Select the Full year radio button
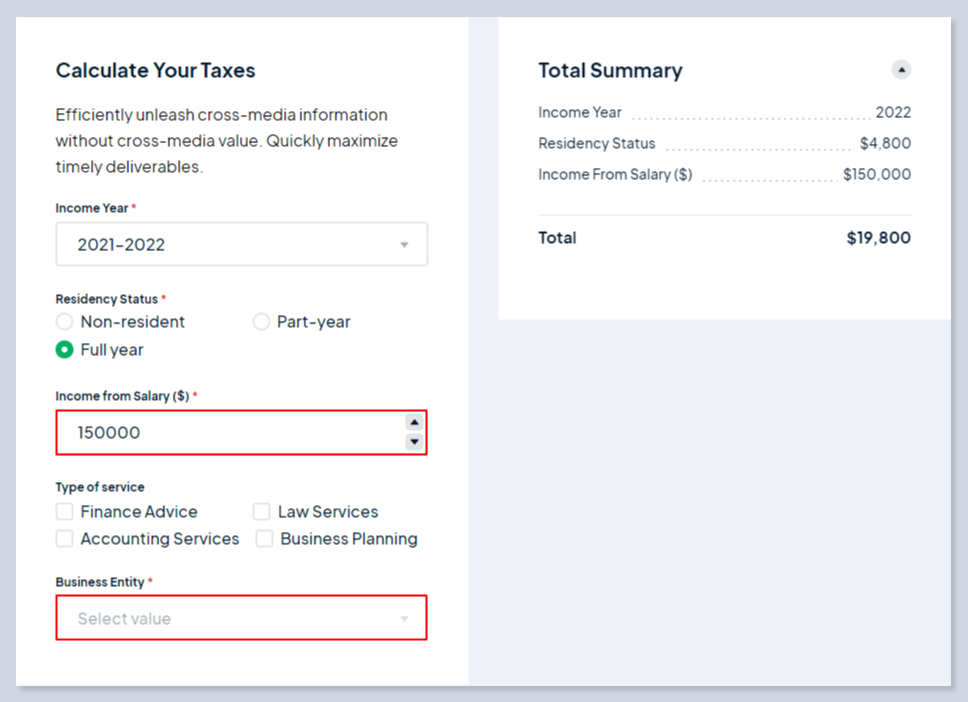The image size is (968, 702). click(x=65, y=350)
